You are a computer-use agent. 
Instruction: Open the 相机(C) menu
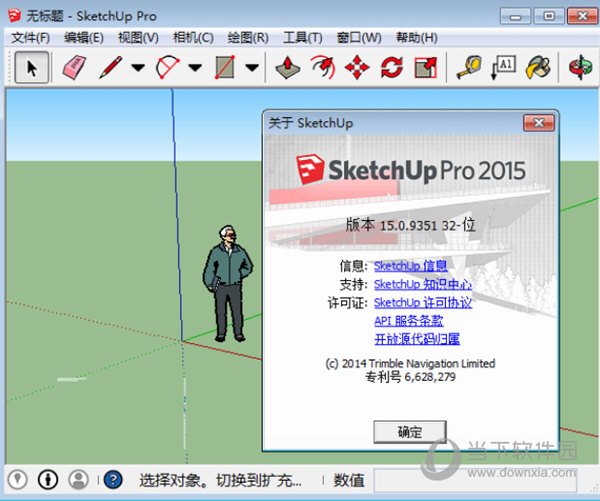(x=193, y=38)
